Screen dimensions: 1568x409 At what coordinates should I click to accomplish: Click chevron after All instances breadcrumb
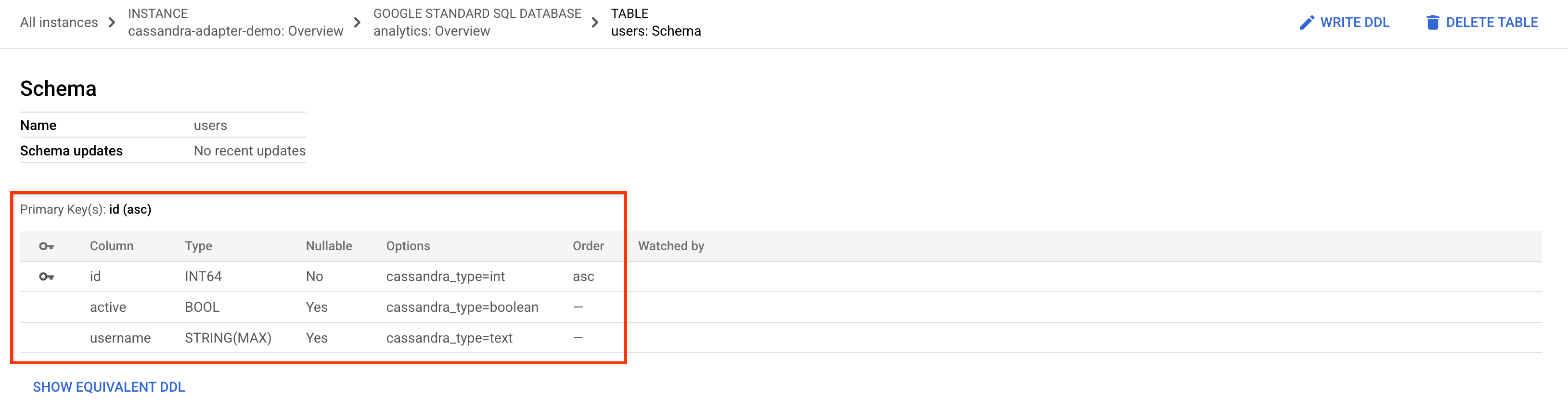click(112, 23)
